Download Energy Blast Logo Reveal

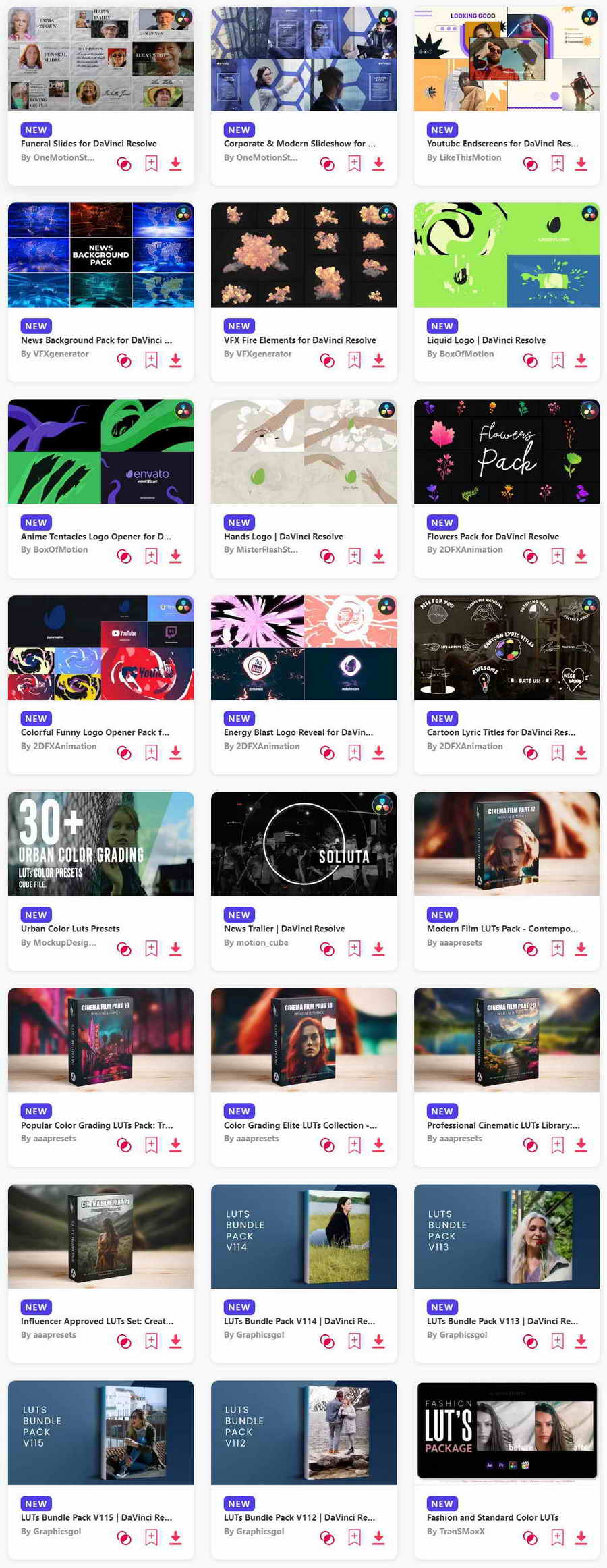pyautogui.click(x=378, y=753)
